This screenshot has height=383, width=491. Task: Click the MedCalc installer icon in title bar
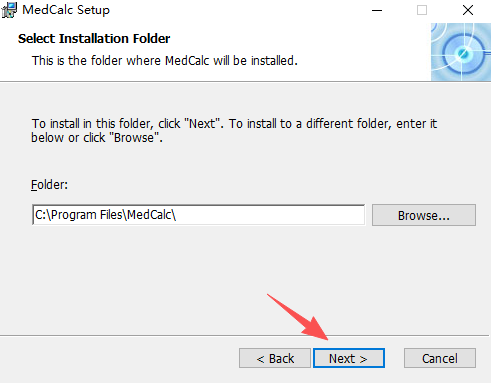point(9,10)
